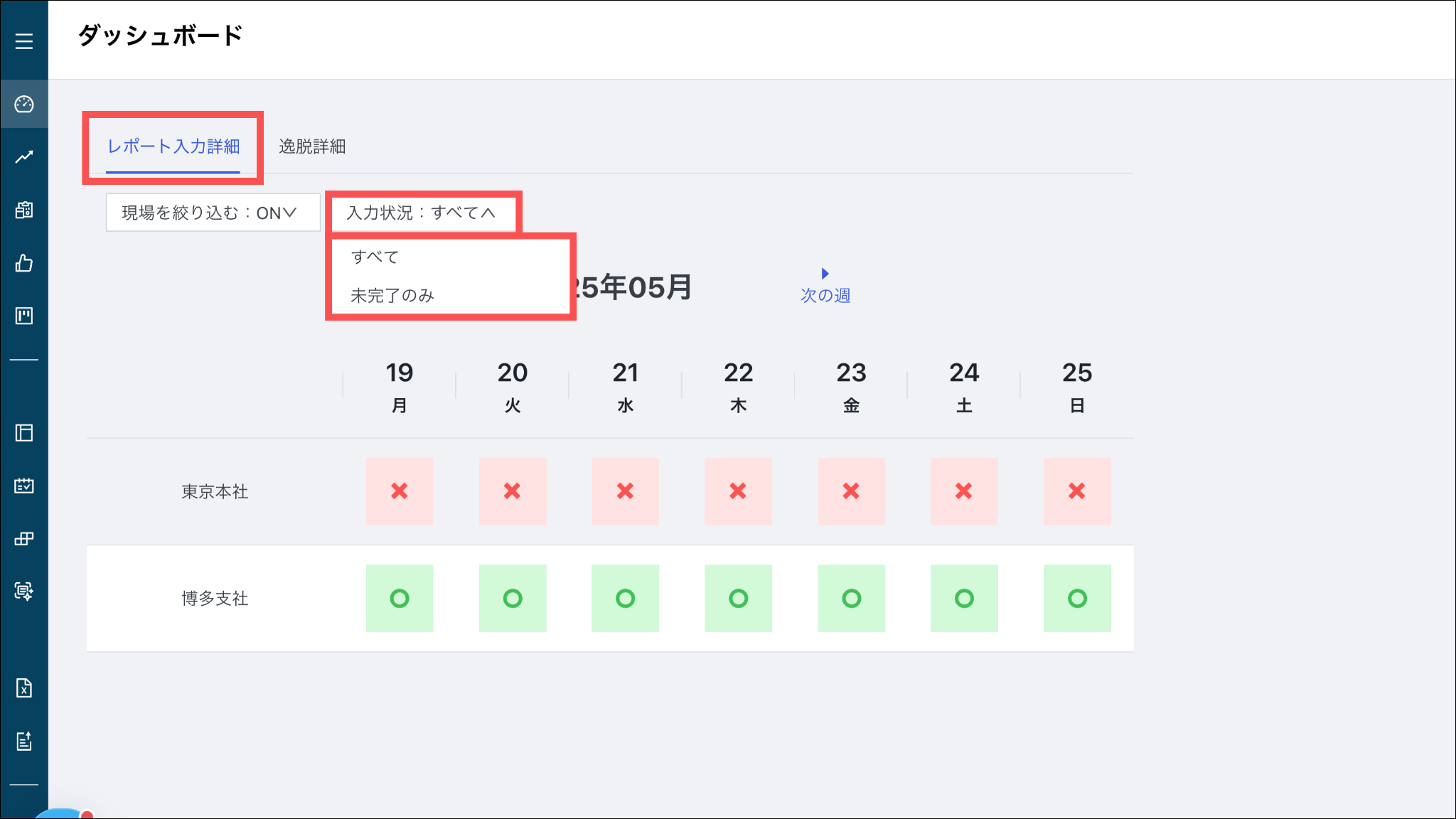Click the thumbs-up sidebar icon
Image resolution: width=1456 pixels, height=819 pixels.
pyautogui.click(x=24, y=263)
